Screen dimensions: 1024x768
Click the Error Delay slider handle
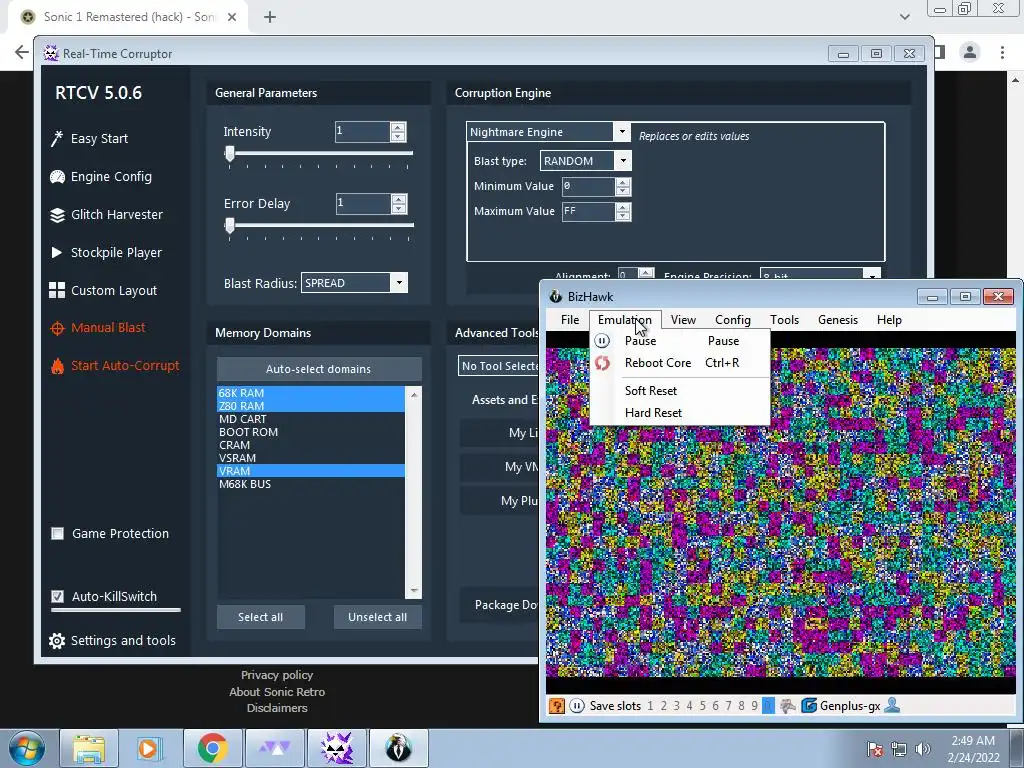[x=229, y=226]
